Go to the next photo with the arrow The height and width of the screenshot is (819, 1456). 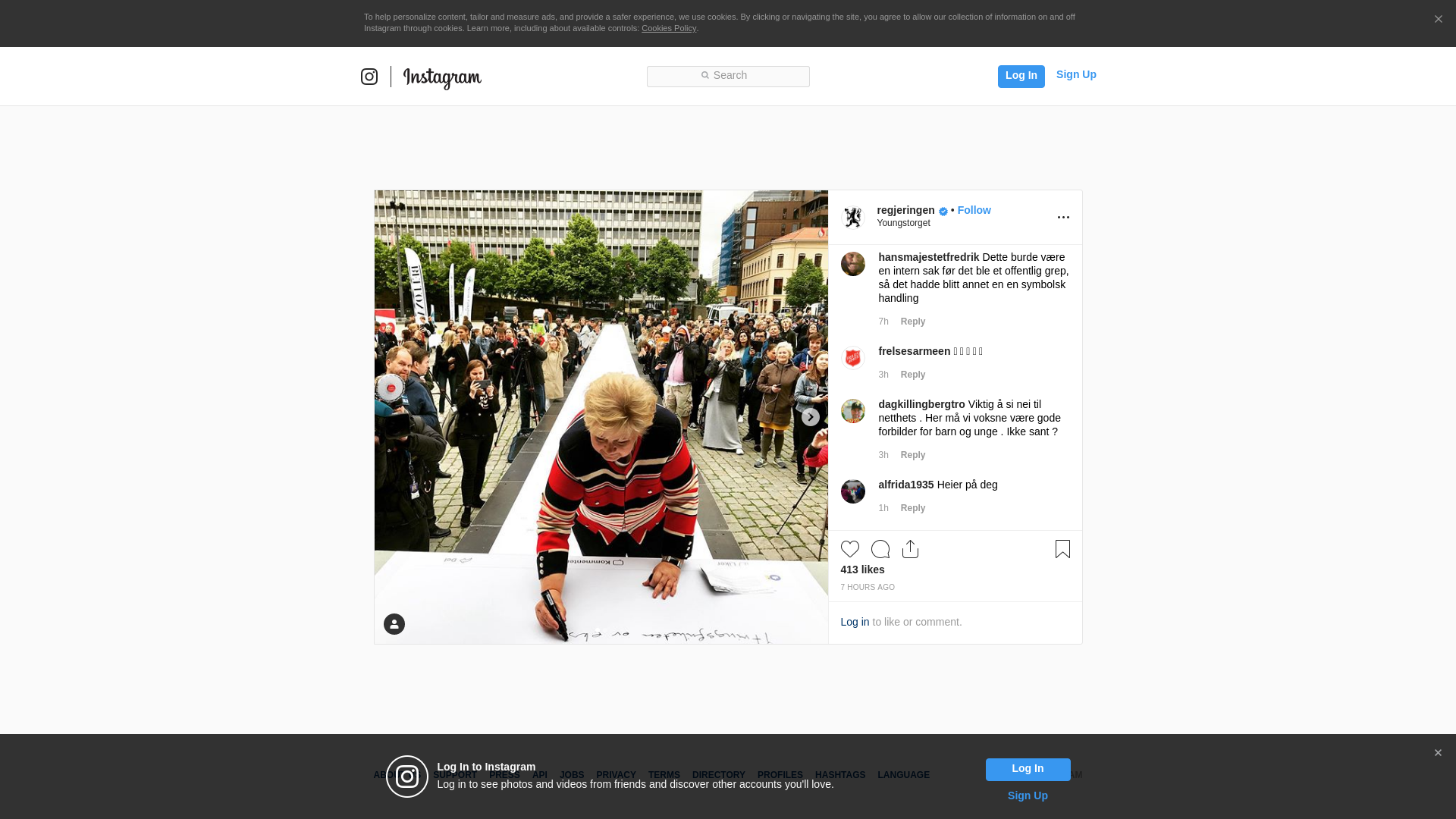tap(810, 417)
